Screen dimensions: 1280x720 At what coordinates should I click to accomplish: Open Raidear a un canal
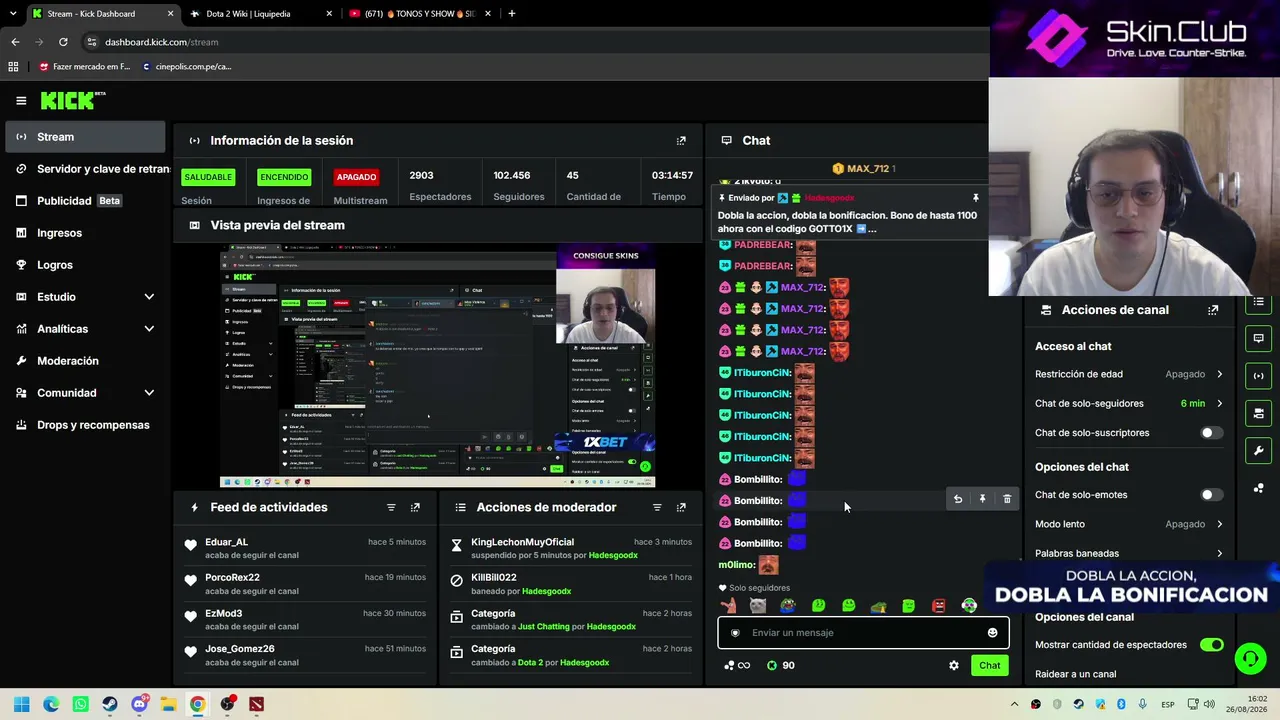click(1075, 674)
